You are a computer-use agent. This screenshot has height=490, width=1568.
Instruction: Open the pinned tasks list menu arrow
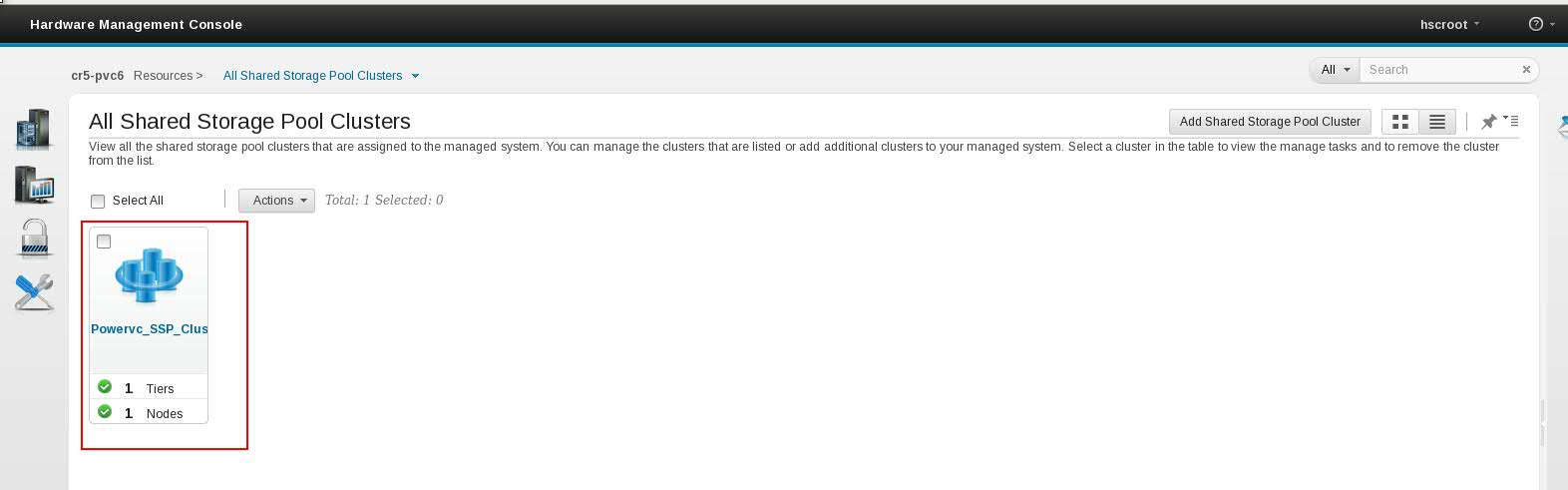[x=1511, y=121]
